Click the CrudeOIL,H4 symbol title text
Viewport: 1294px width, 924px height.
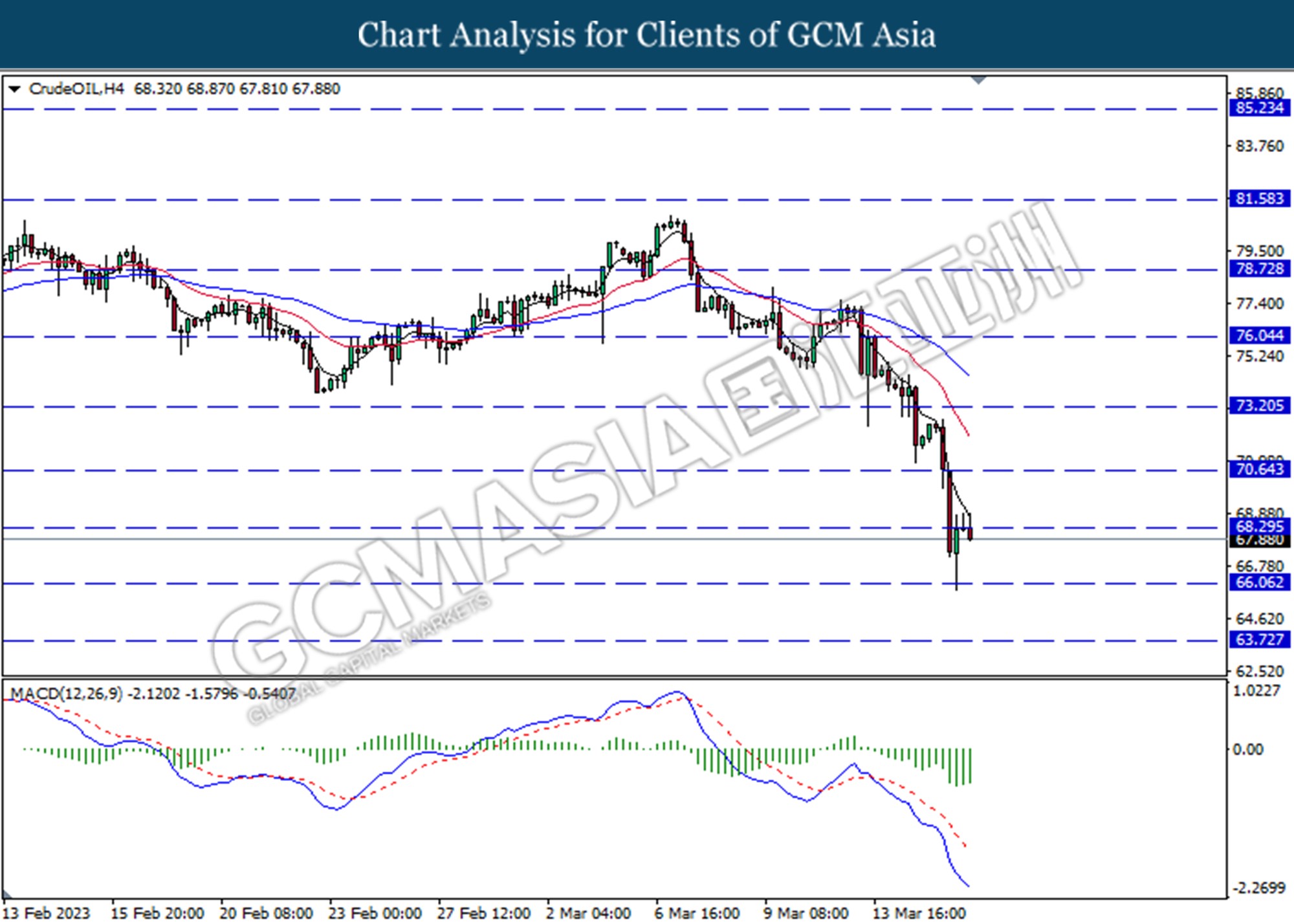point(76,89)
